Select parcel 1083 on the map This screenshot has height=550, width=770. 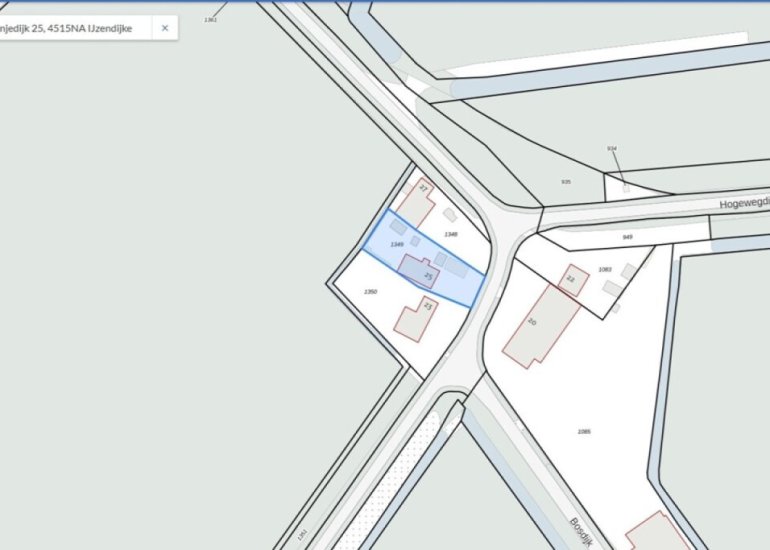[605, 269]
